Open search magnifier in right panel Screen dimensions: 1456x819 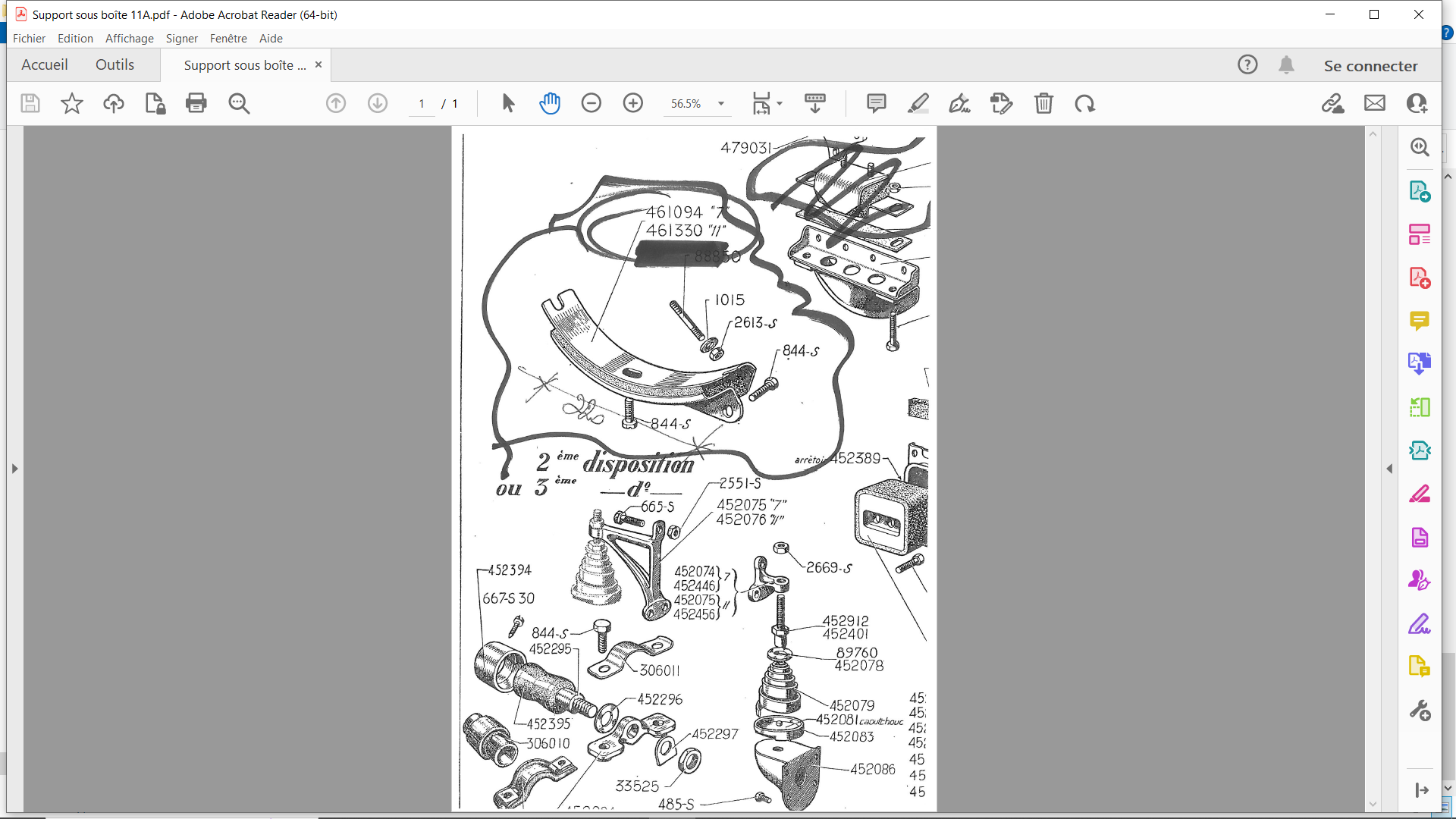pyautogui.click(x=1420, y=147)
